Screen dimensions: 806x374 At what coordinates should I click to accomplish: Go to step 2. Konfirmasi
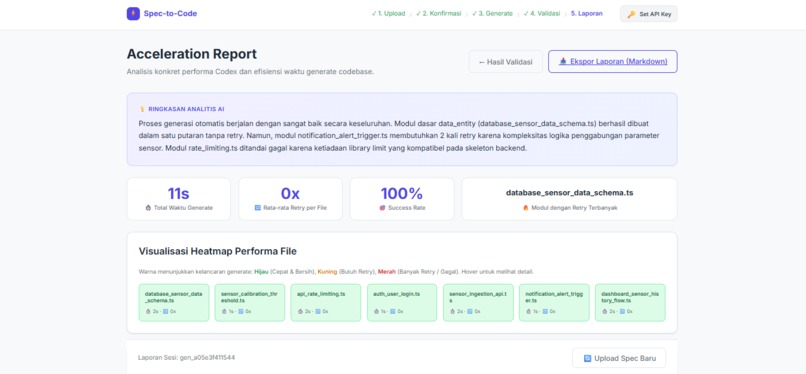[438, 14]
